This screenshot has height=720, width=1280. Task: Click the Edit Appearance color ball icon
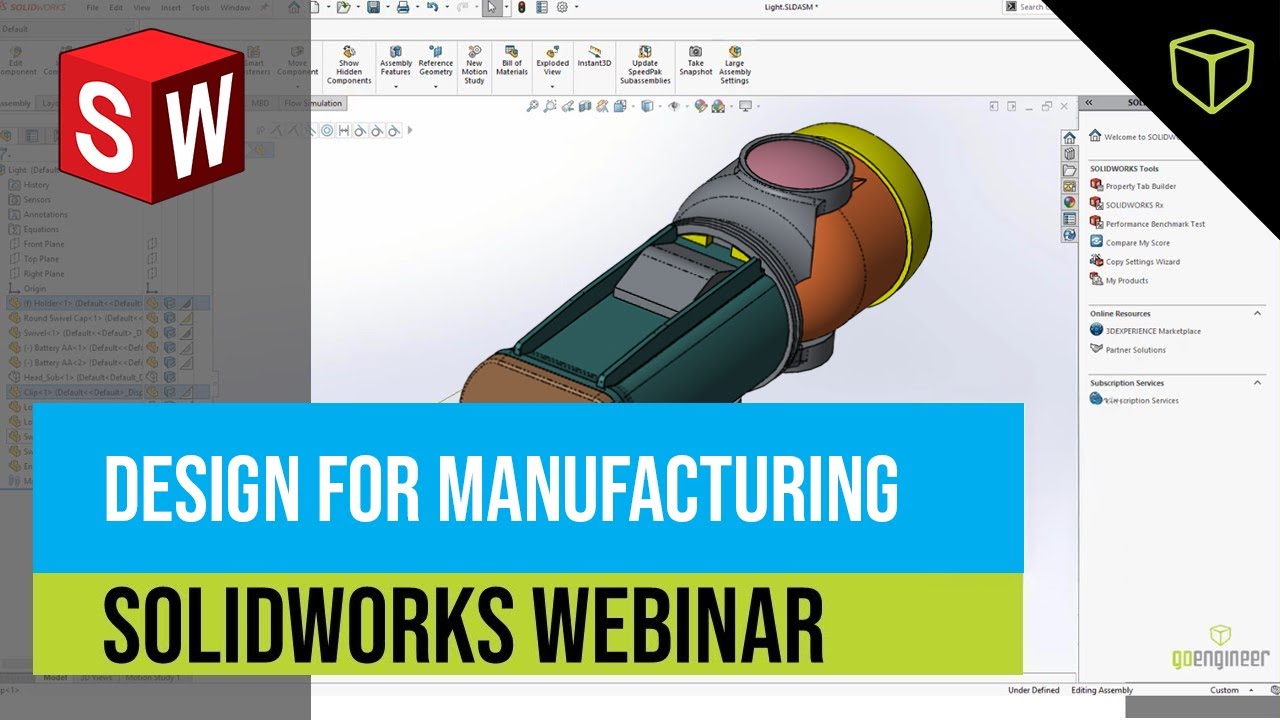(x=700, y=105)
